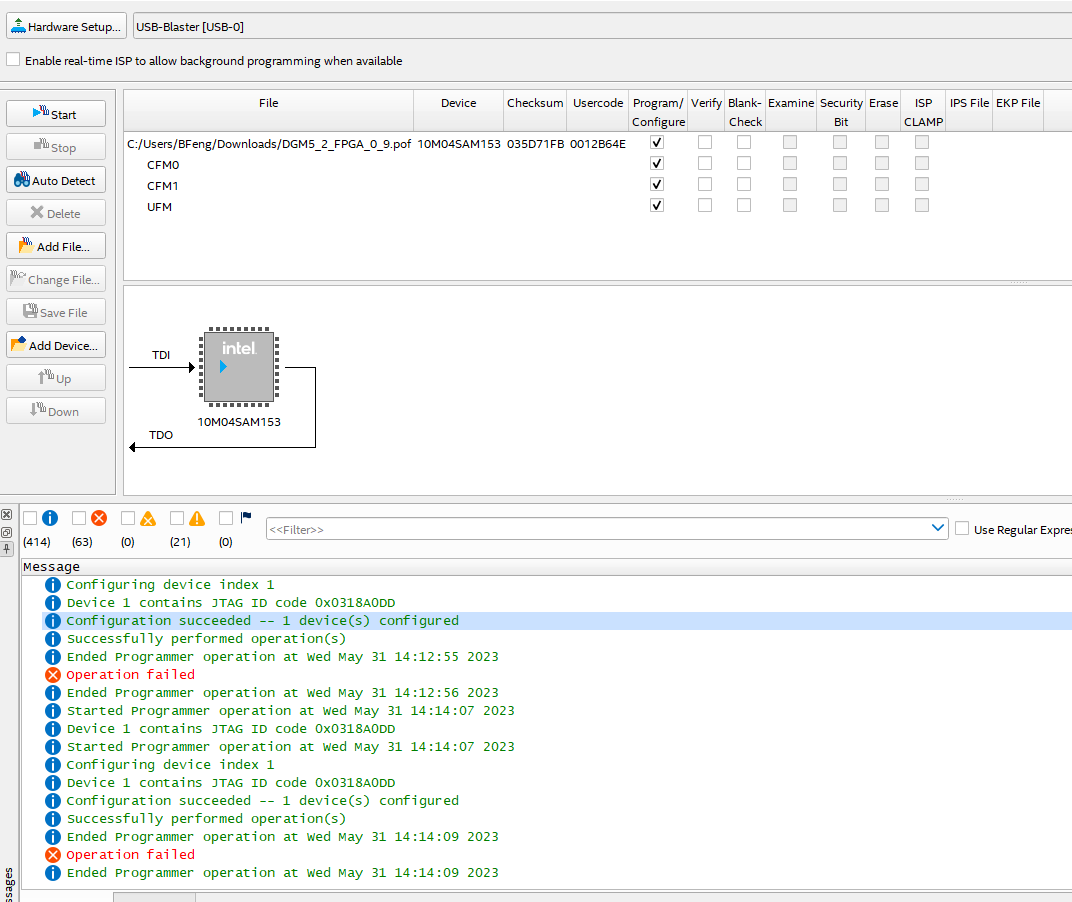Click checksum value 035D71FB
The height and width of the screenshot is (902, 1072).
click(x=535, y=144)
